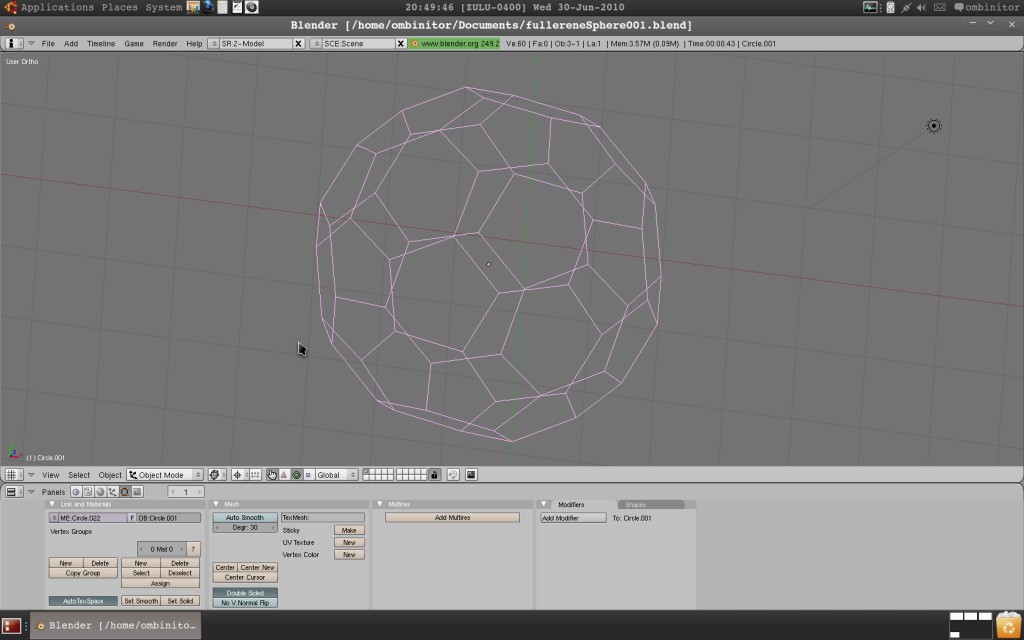Open the Object Mode dropdown
The image size is (1024, 640).
163,474
